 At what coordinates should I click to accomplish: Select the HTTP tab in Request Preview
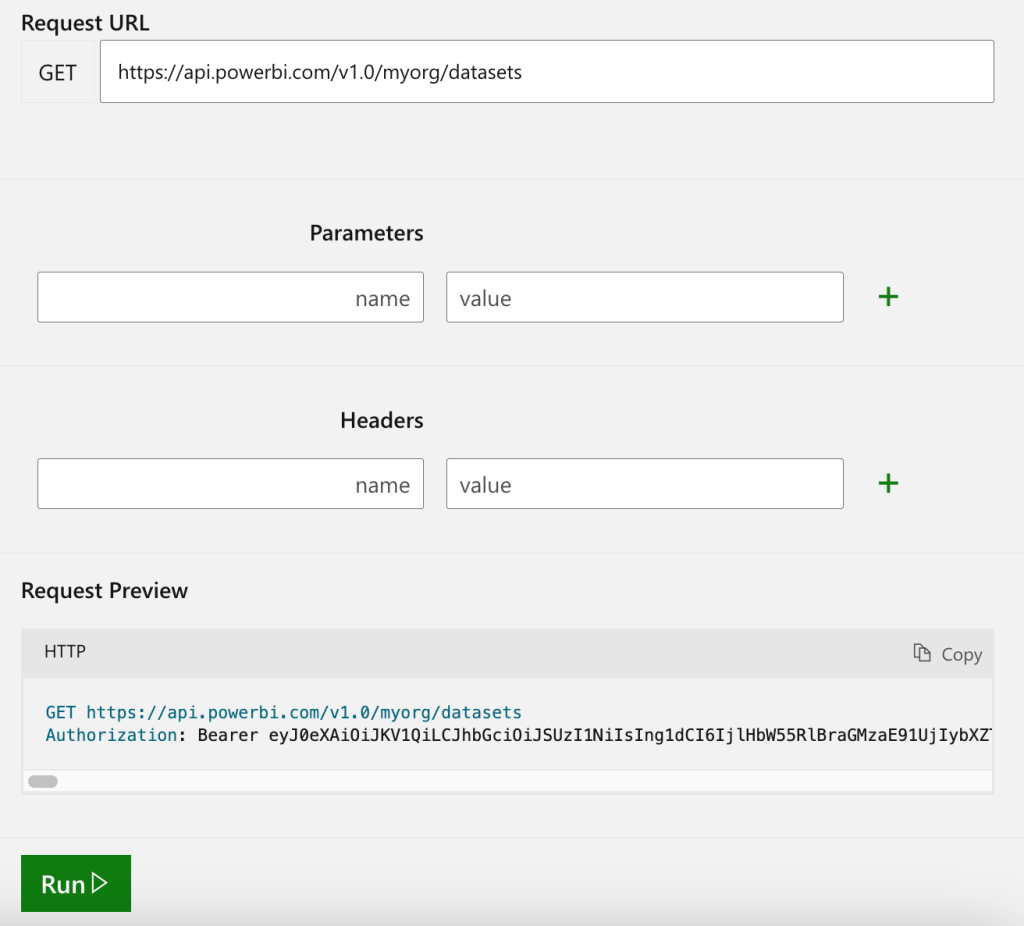pos(64,652)
